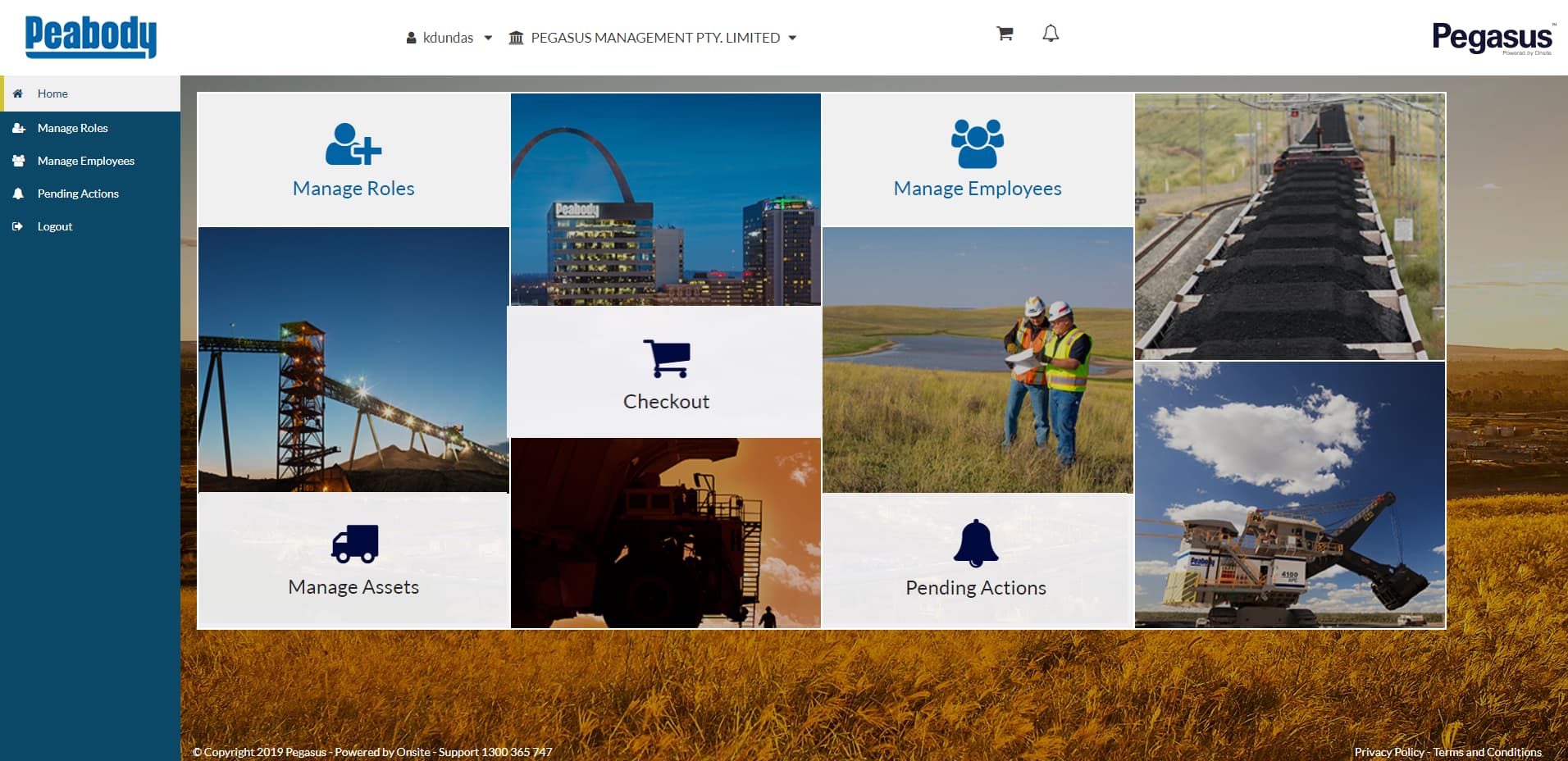Open the shopping cart in header

1005,34
